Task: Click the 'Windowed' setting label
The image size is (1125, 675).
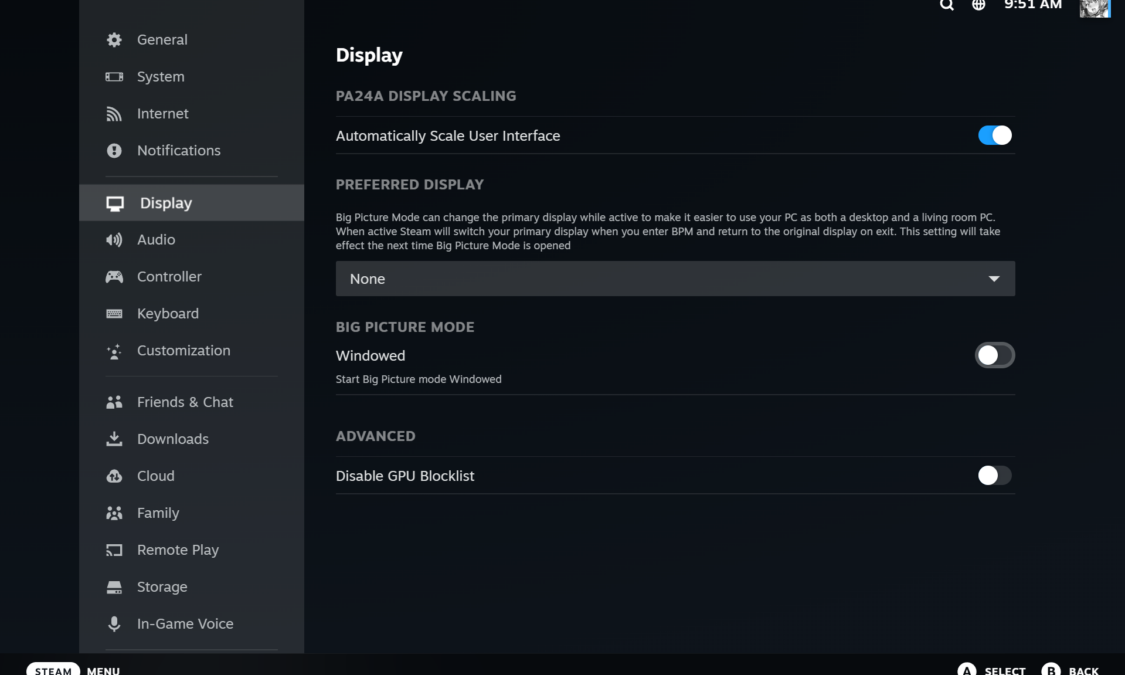Action: tap(370, 356)
